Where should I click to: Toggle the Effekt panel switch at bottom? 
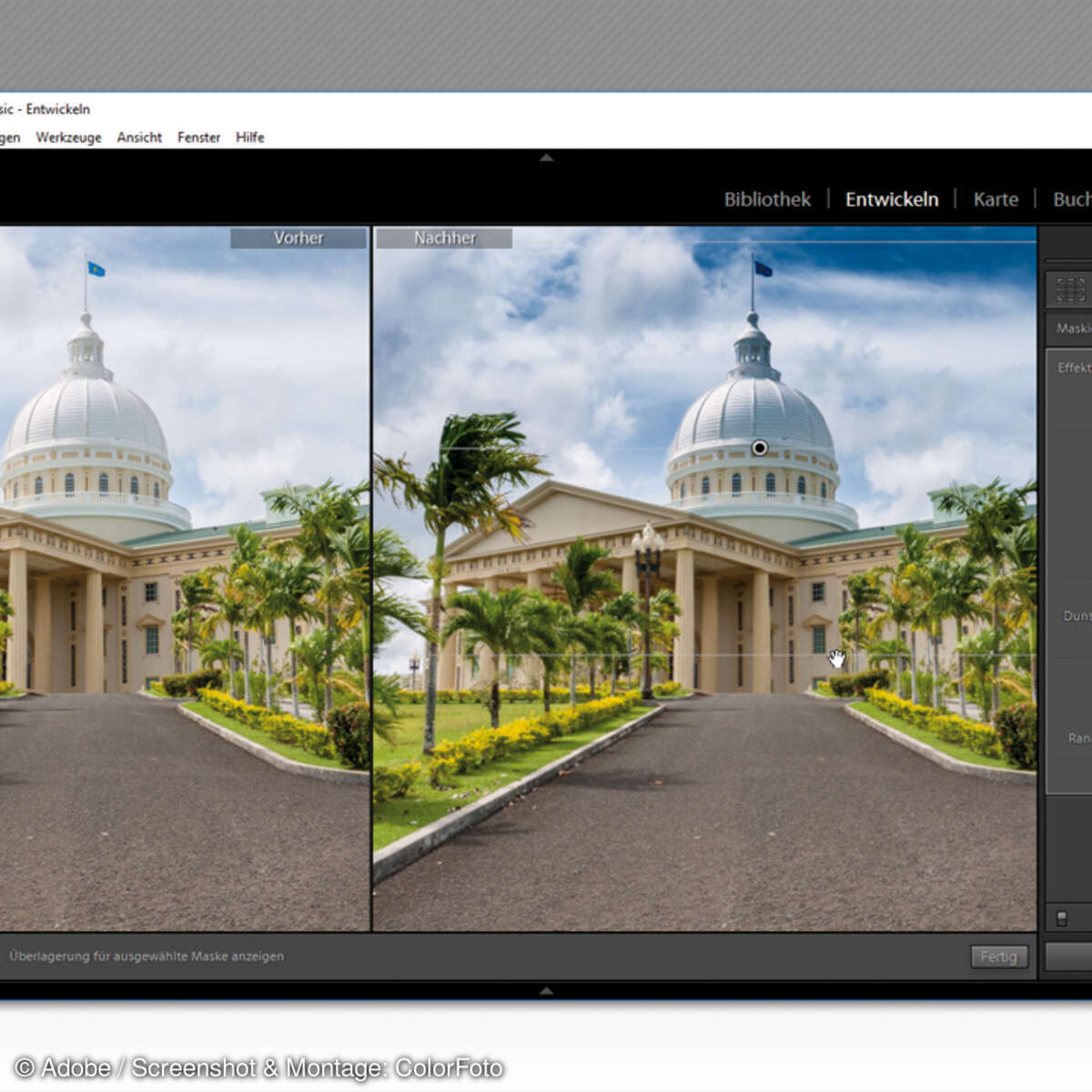coord(1063,915)
